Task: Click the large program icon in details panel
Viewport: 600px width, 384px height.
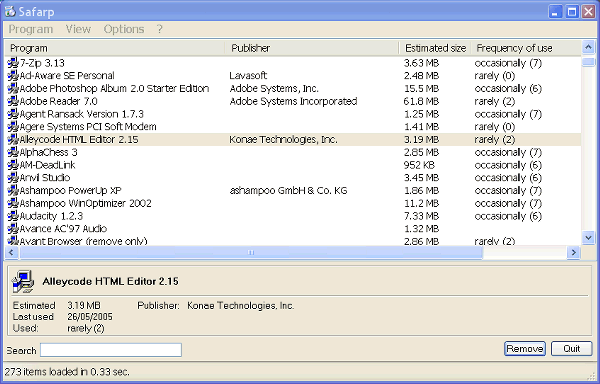Action: click(x=23, y=282)
